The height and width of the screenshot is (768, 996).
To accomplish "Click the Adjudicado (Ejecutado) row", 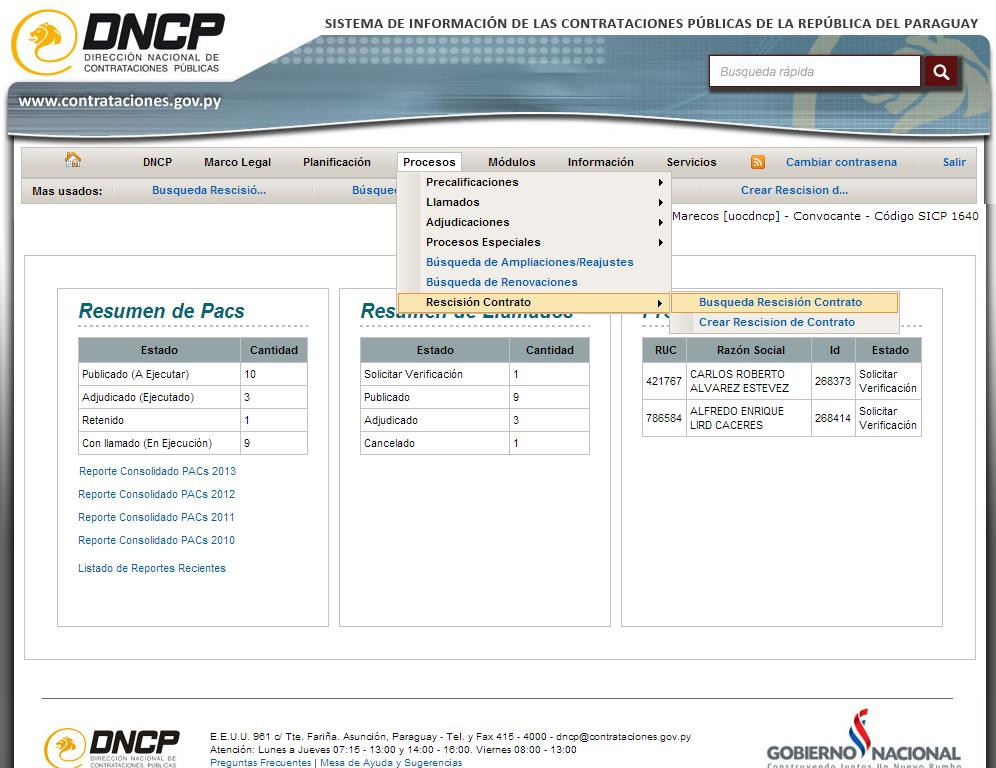I will (x=192, y=397).
